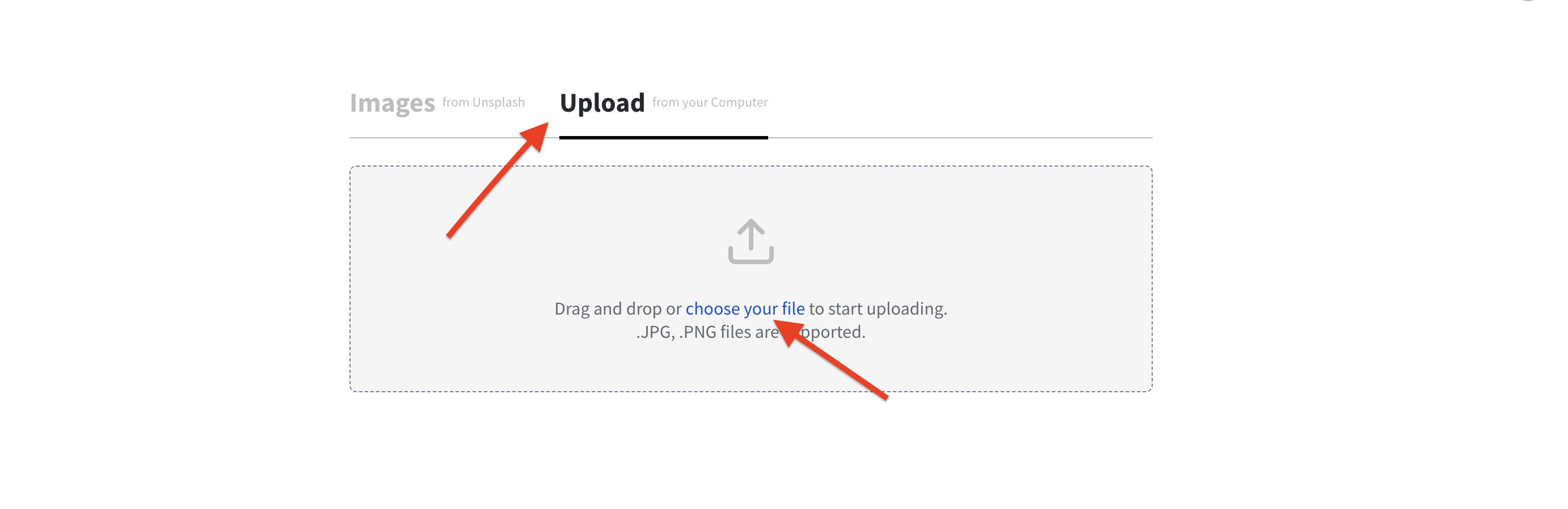The image size is (1568, 509).
Task: Click the 'from Unsplash' tab subtitle
Action: click(483, 102)
